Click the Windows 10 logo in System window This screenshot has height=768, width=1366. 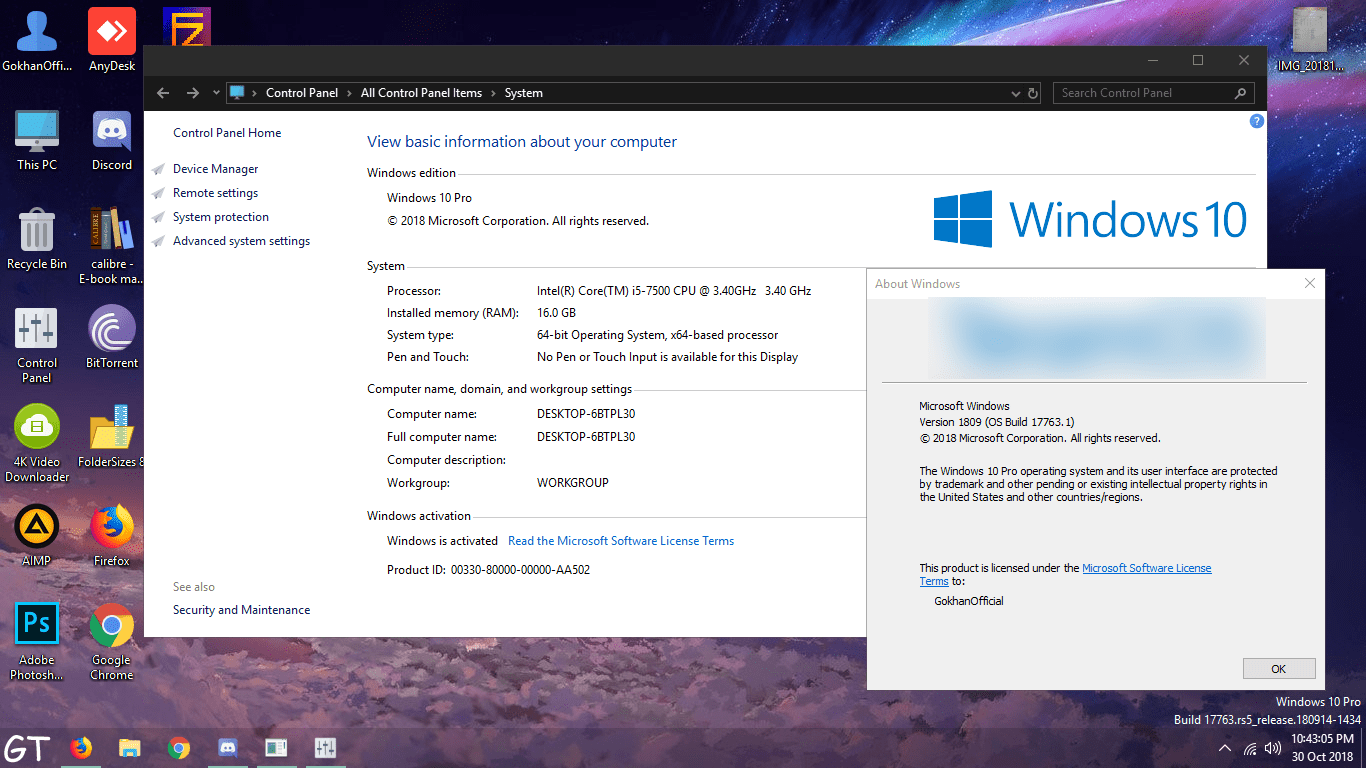pos(1090,219)
